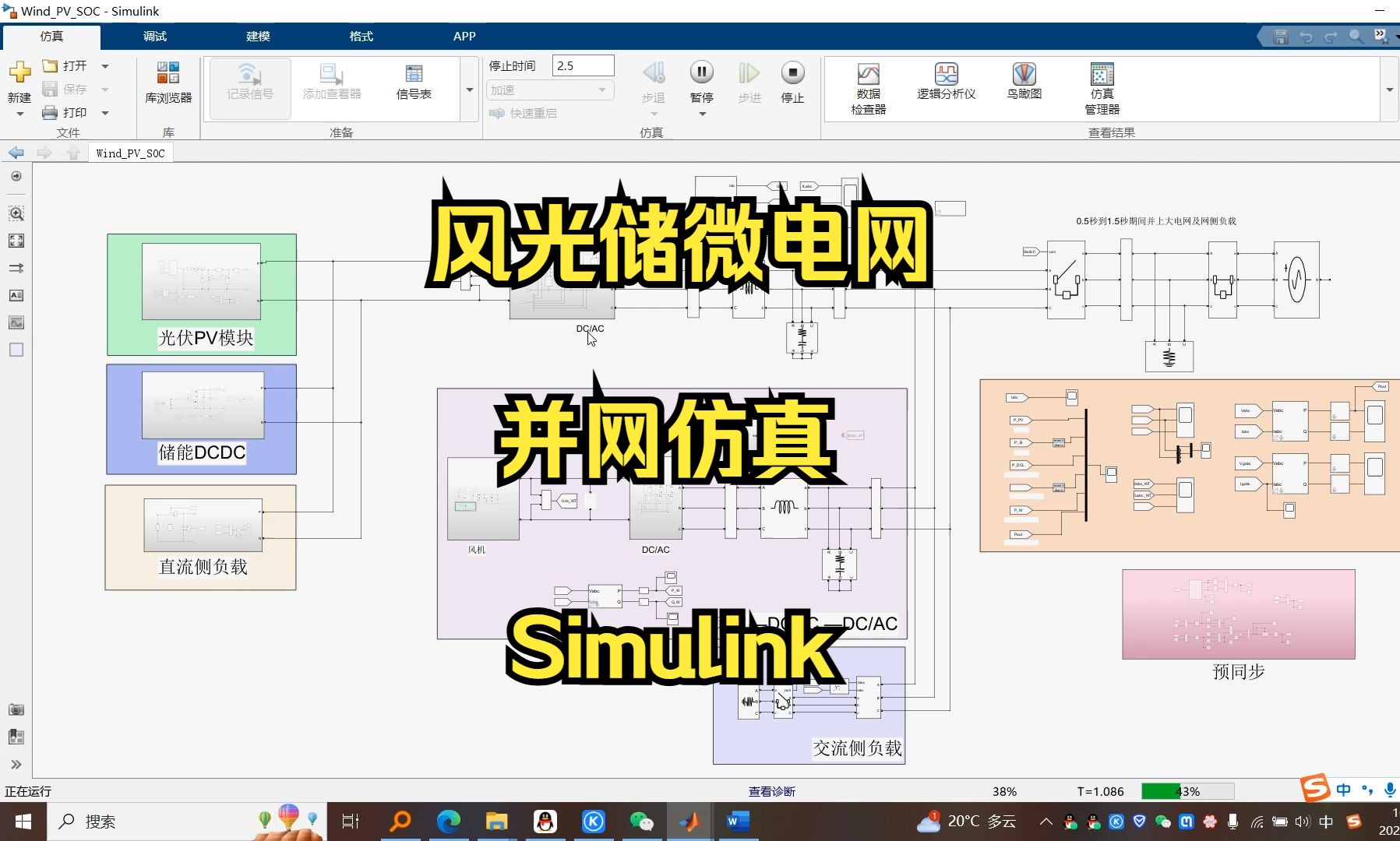Expand the Review Results gallery arrow
This screenshot has width=1400, height=841.
(1389, 90)
